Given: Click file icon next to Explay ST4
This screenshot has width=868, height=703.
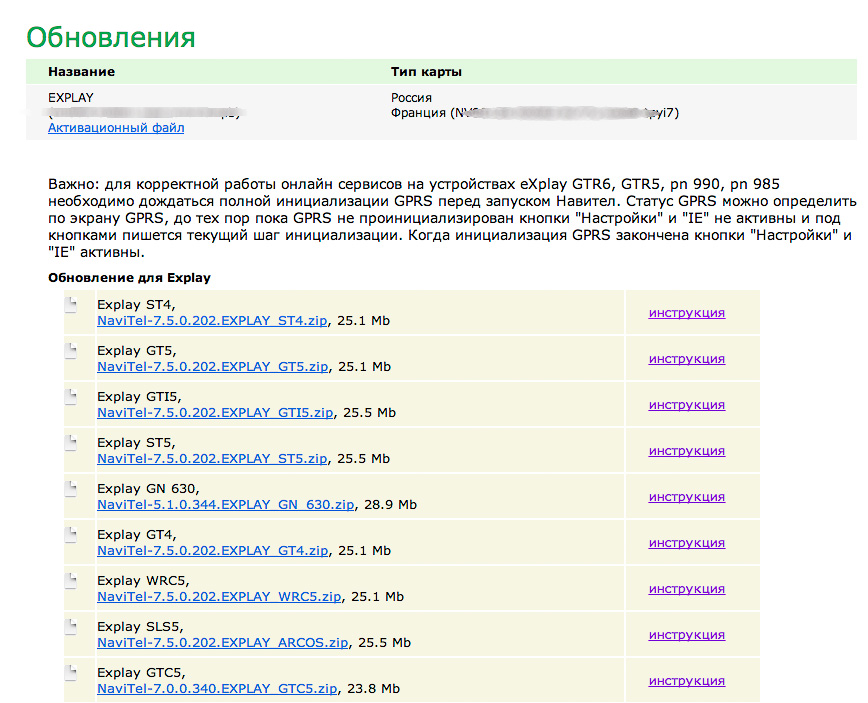Looking at the screenshot, I should 71,306.
